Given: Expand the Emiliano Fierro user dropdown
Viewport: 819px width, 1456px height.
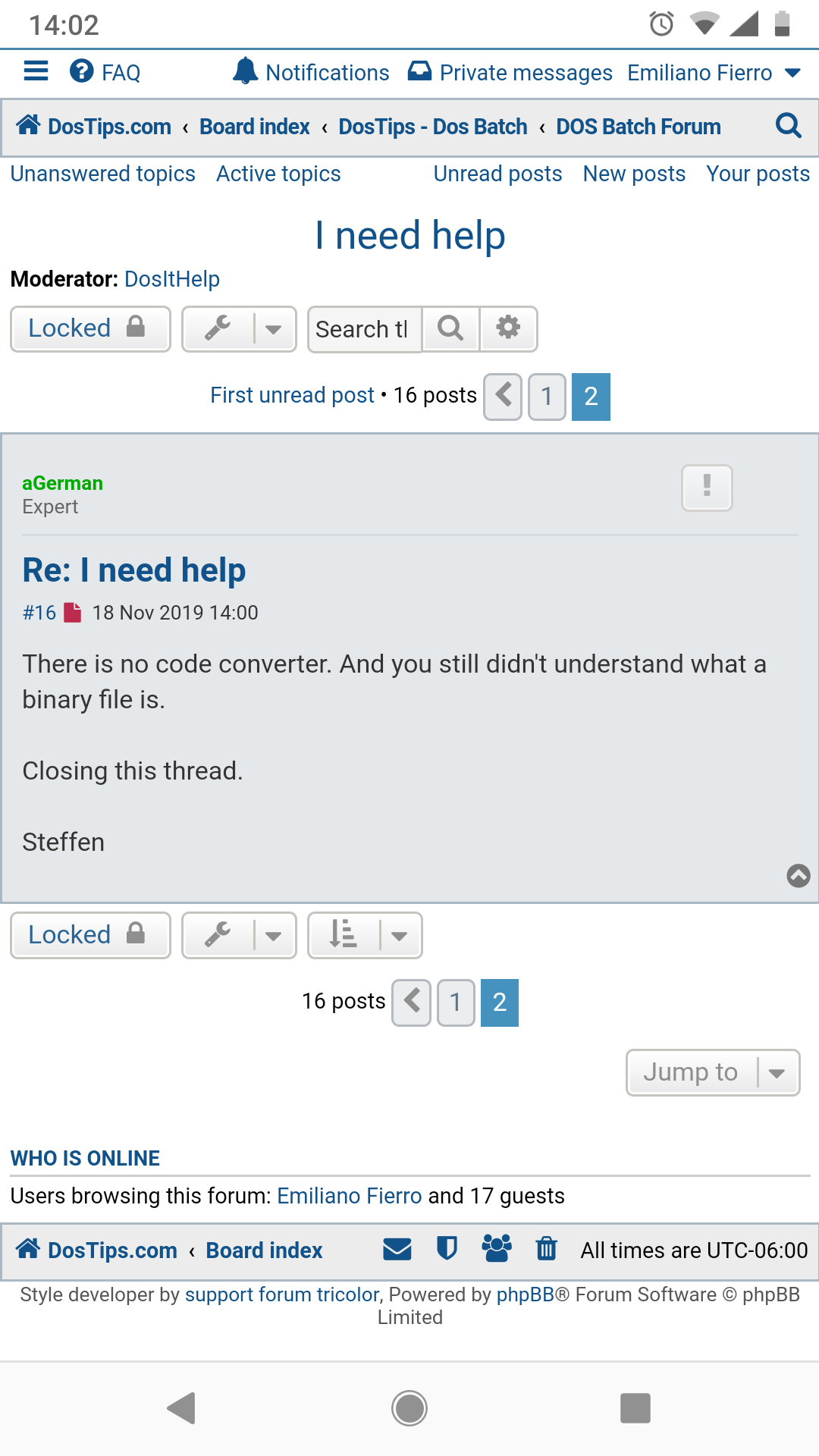Looking at the screenshot, I should [714, 72].
